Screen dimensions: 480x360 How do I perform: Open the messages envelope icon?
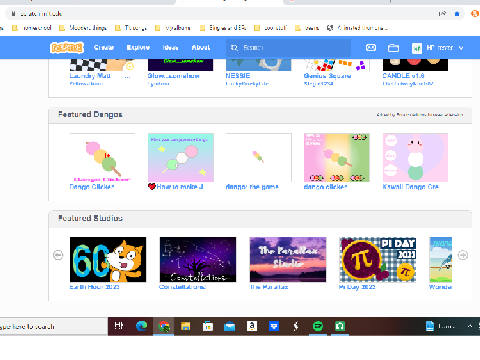tap(371, 48)
